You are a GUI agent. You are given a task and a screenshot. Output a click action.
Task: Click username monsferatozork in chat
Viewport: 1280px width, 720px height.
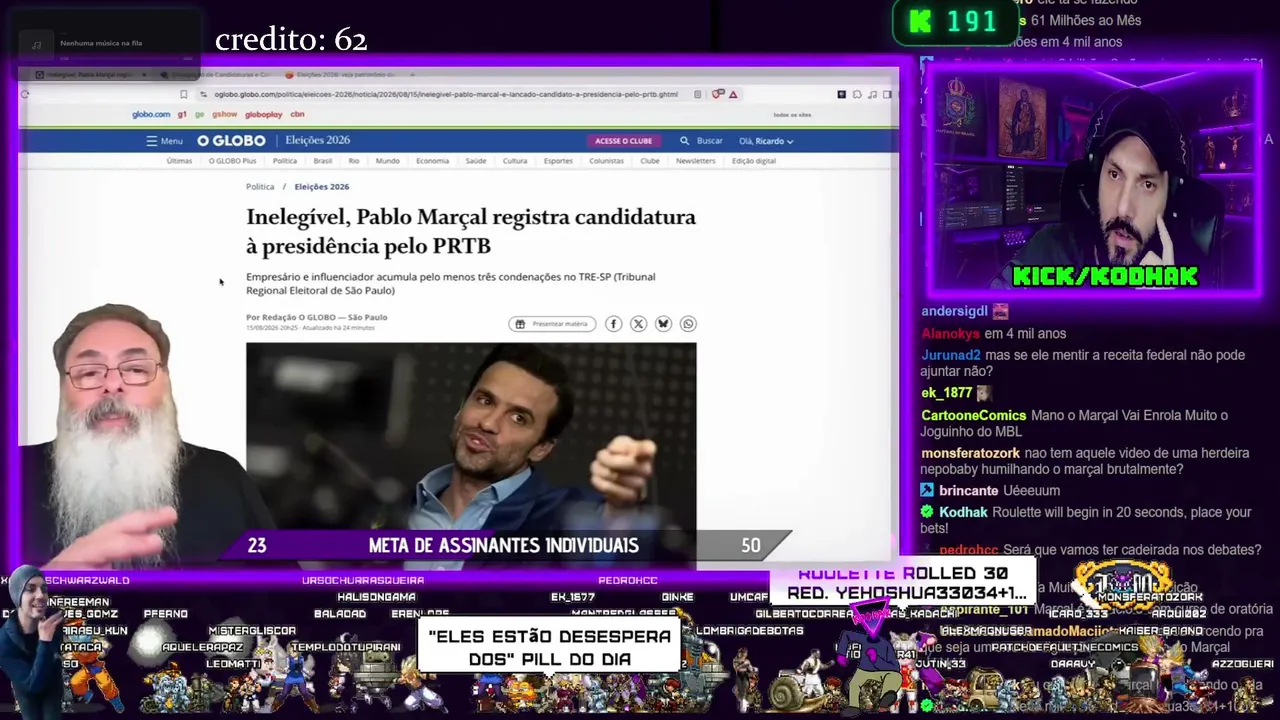tap(970, 453)
